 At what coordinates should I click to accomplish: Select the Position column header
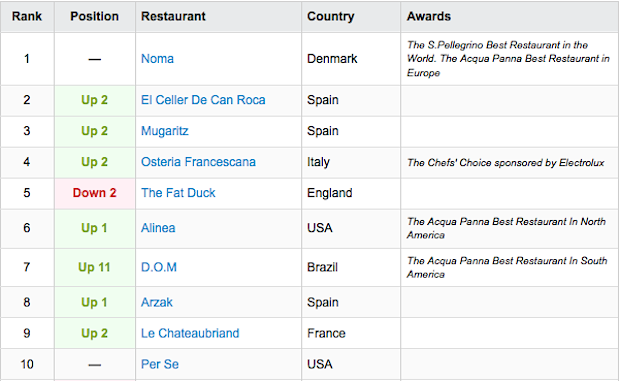(x=95, y=16)
